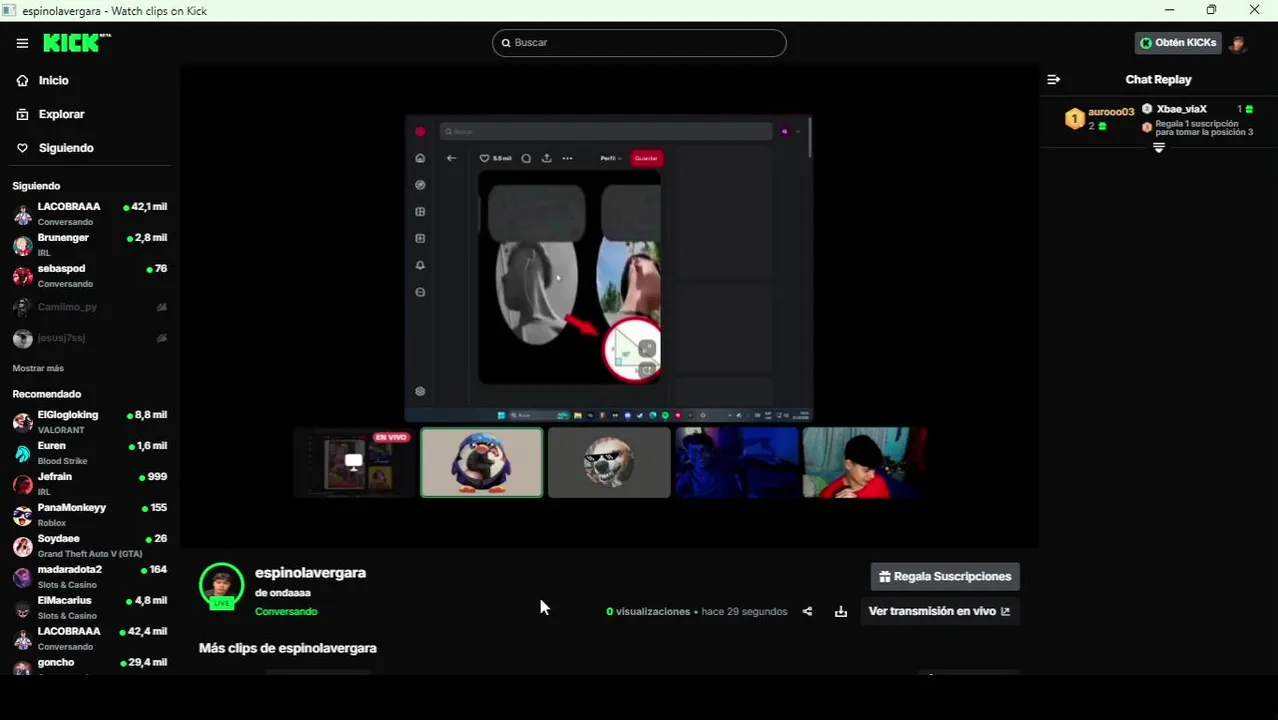Viewport: 1278px width, 720px height.
Task: Open Jefrain IRL channel
Action: click(90, 484)
